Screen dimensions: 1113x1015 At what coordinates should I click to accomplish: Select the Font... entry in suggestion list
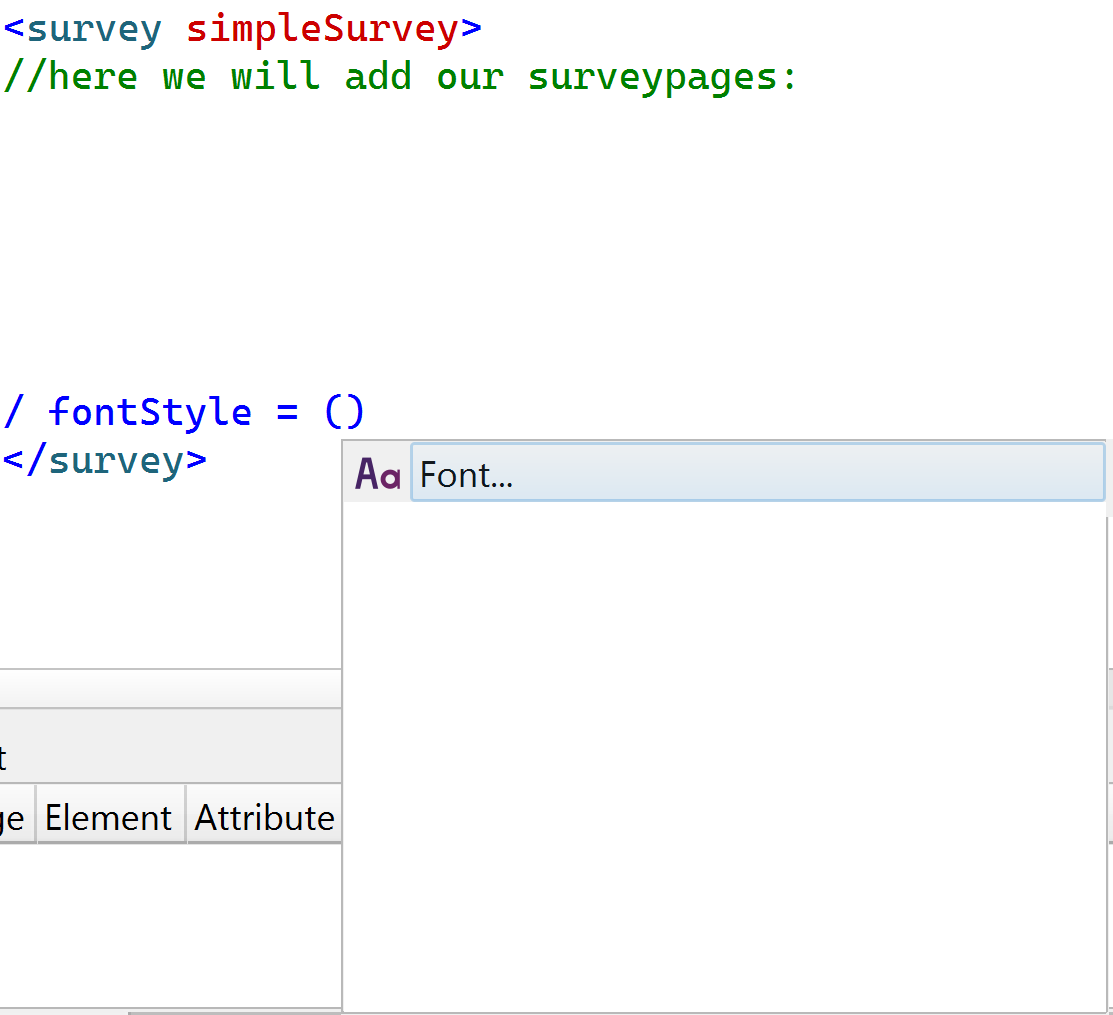point(757,474)
